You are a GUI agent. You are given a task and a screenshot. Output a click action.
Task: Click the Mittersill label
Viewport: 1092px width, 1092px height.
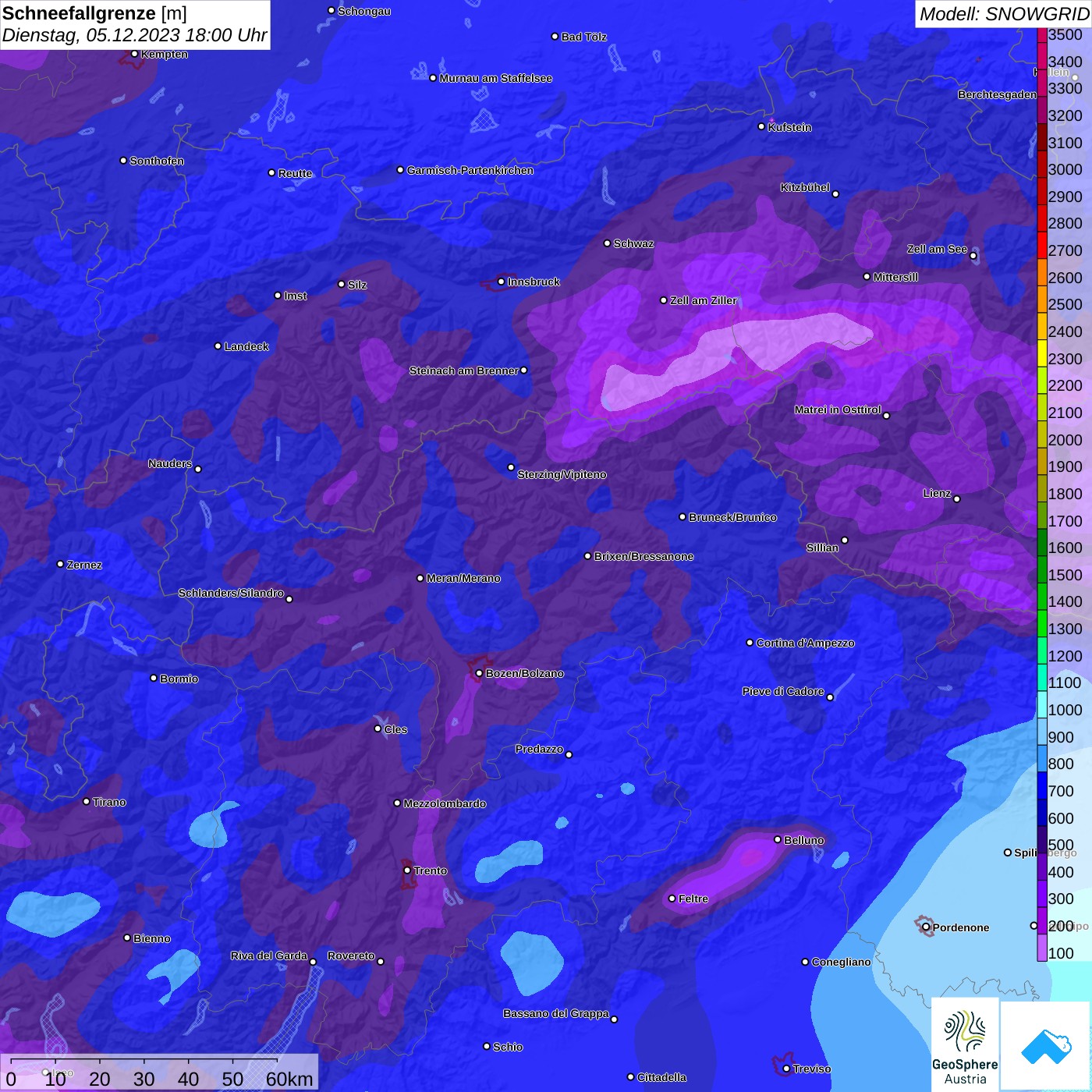(895, 277)
